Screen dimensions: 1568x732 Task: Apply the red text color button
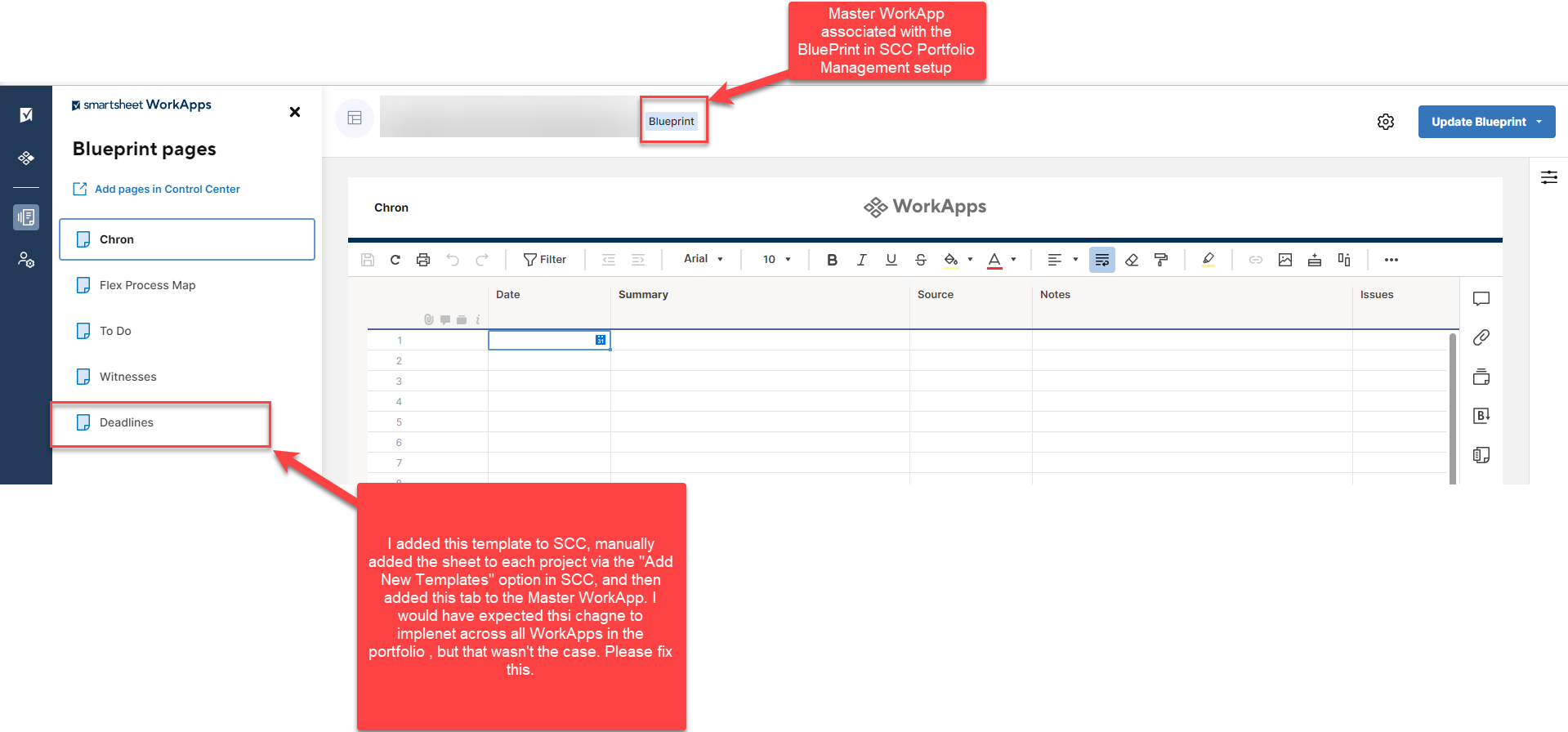[x=994, y=260]
